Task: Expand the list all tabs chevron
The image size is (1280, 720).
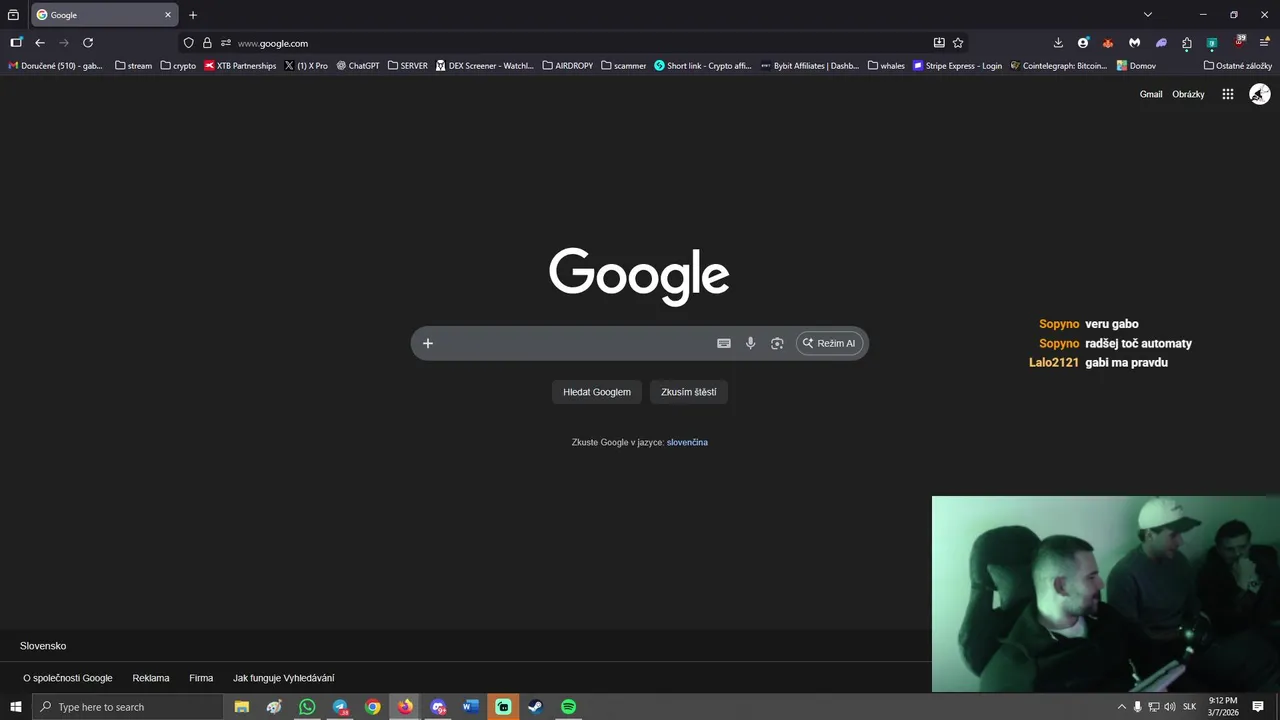Action: (x=1148, y=15)
